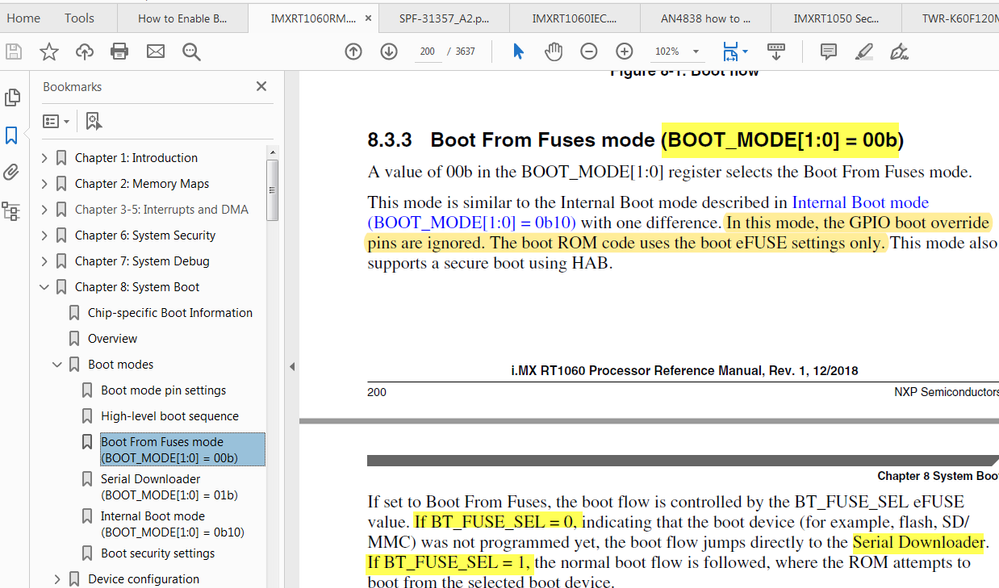Activate the Hand pan tool
Image resolution: width=999 pixels, height=588 pixels.
pos(554,52)
